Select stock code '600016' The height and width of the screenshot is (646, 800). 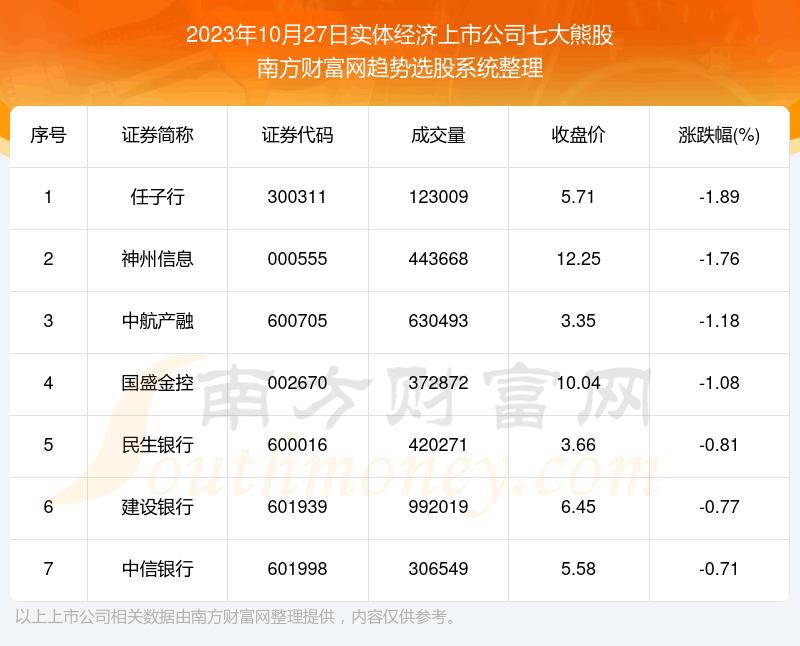(x=297, y=445)
